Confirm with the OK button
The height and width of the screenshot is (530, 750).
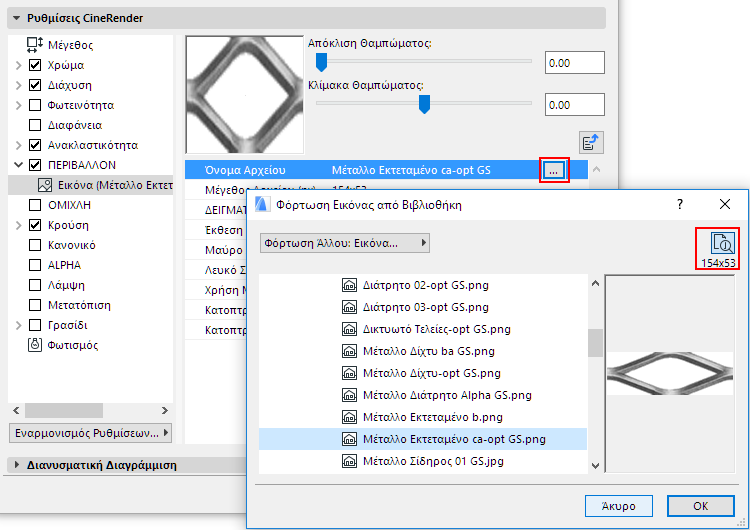(x=701, y=506)
